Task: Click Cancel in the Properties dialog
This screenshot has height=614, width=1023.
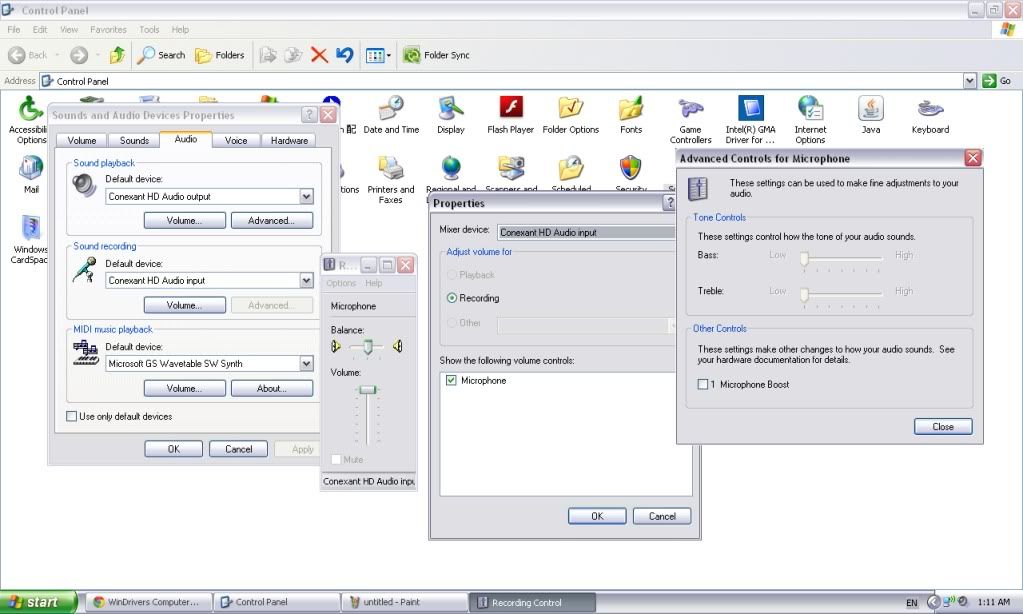Action: click(x=662, y=516)
